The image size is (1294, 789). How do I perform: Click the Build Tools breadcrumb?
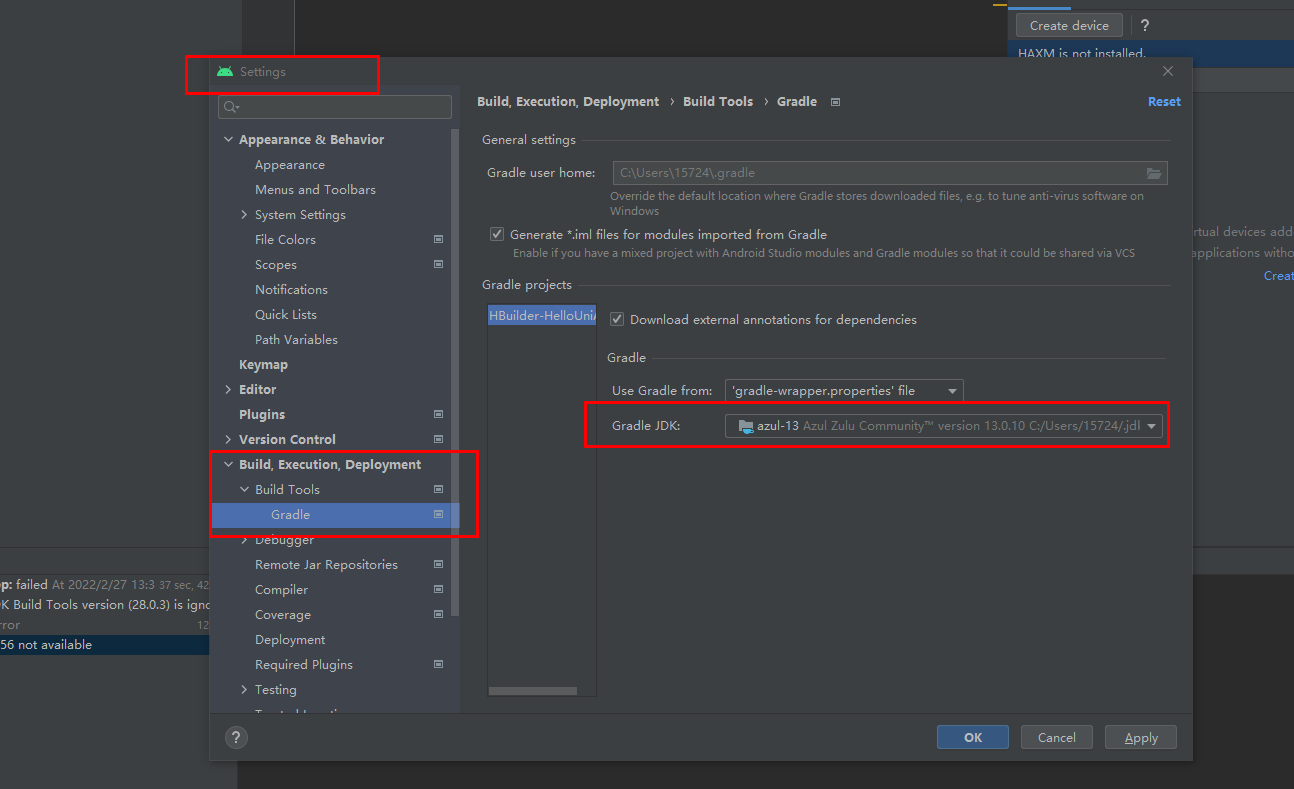718,102
